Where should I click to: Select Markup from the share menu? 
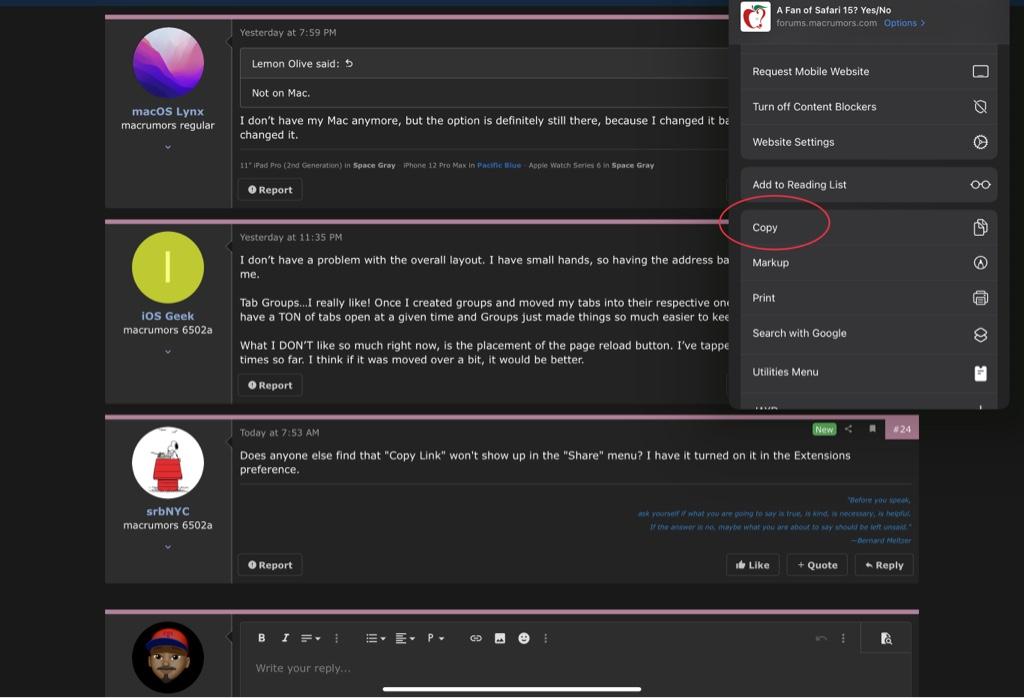coord(869,262)
